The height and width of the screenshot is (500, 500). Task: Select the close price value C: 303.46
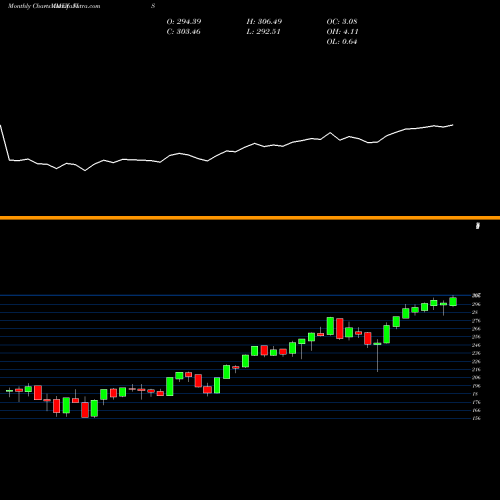[183, 32]
